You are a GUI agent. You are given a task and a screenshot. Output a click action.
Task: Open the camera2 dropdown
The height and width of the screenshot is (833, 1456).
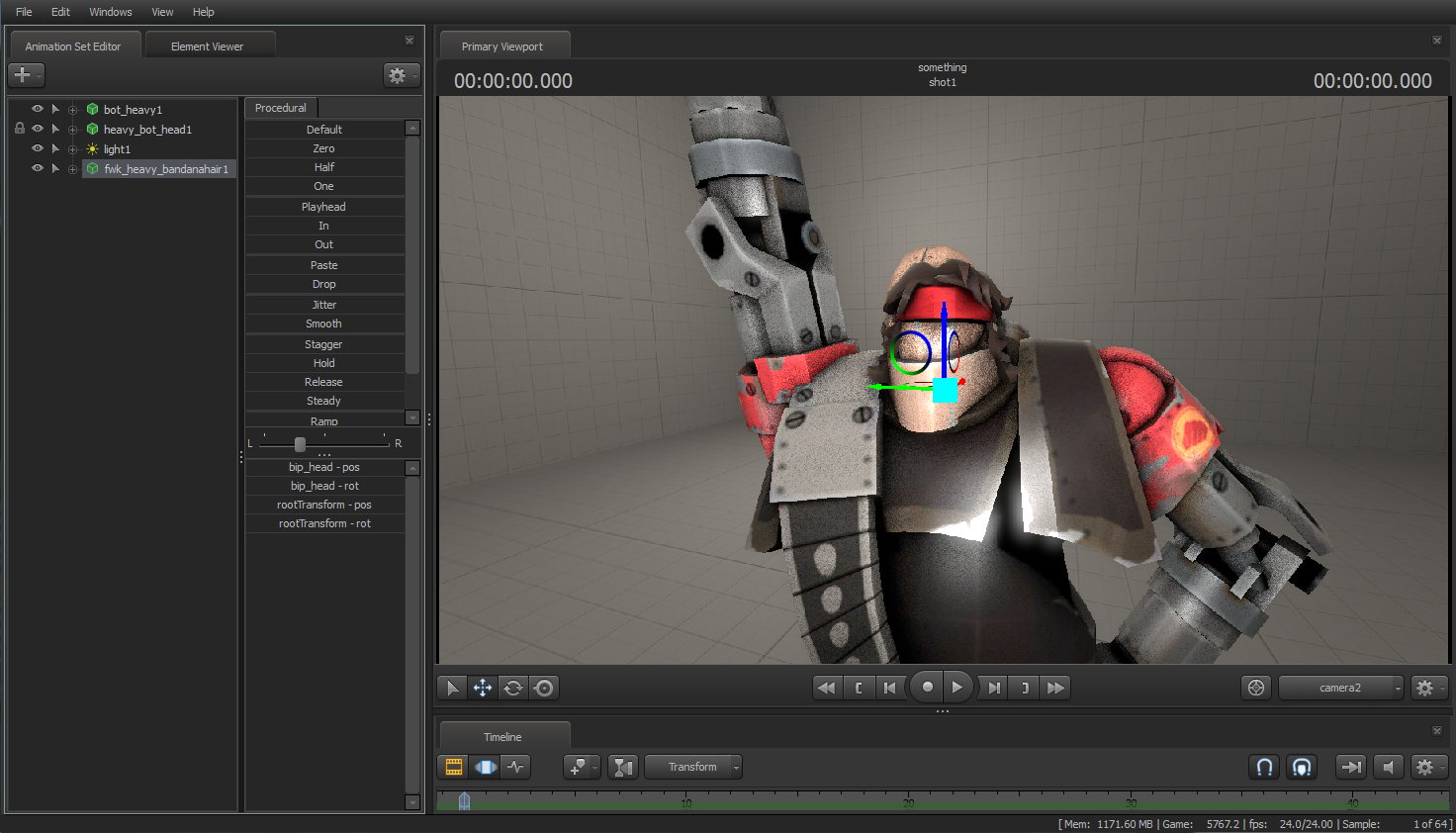[x=1341, y=688]
